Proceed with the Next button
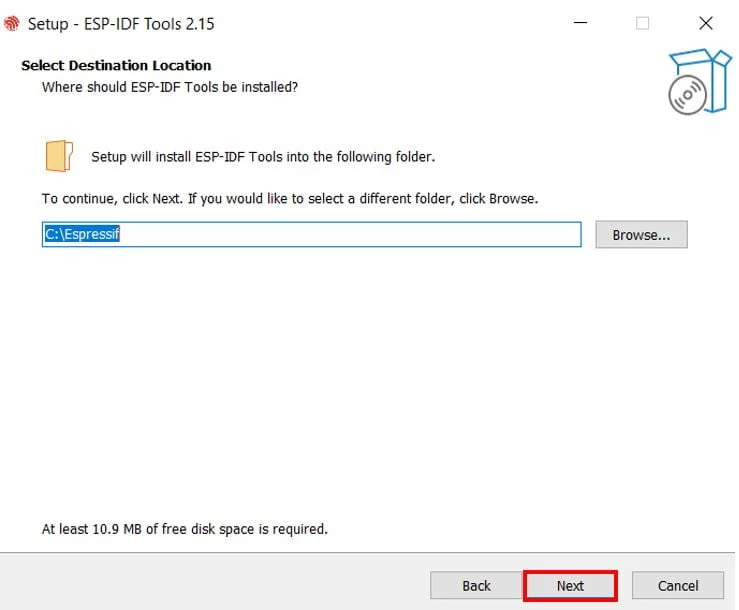739x610 pixels. 570,585
